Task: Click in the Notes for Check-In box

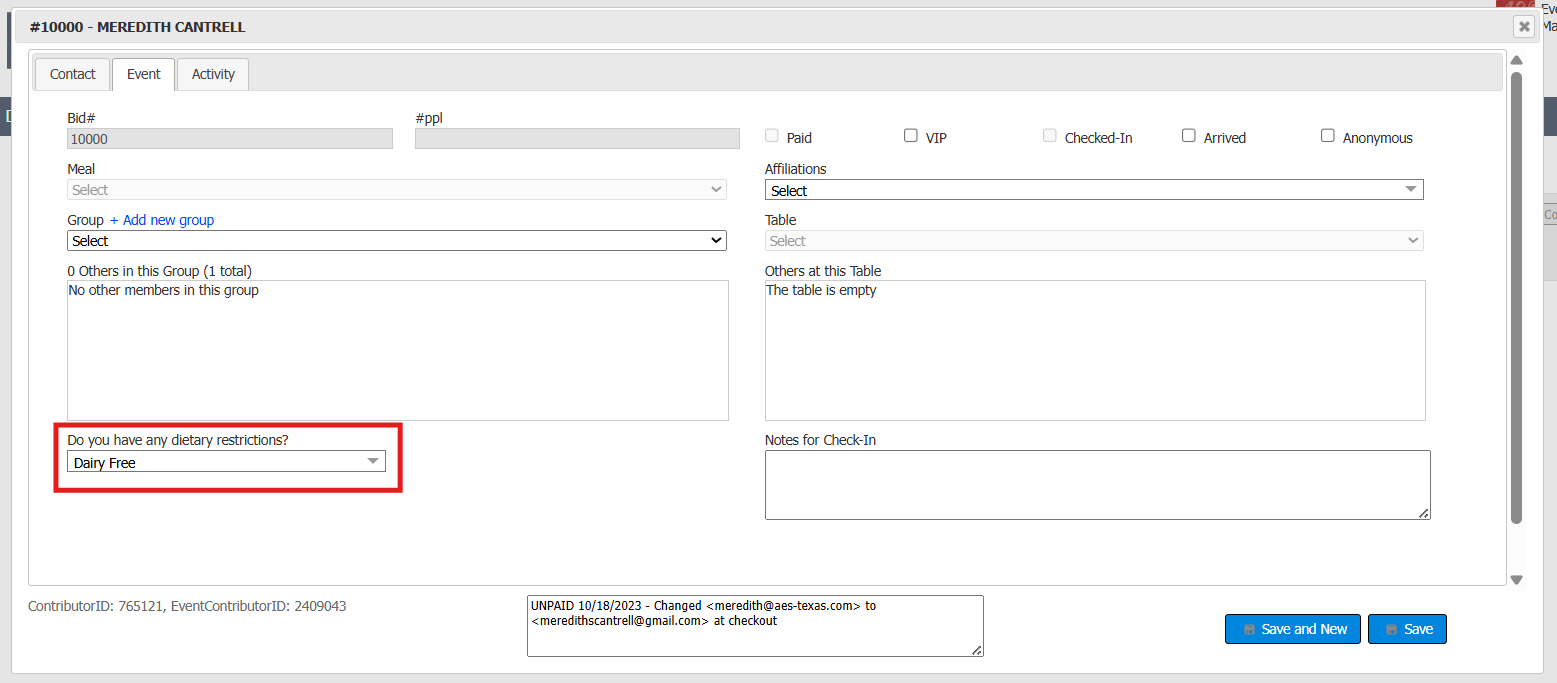Action: (1097, 485)
